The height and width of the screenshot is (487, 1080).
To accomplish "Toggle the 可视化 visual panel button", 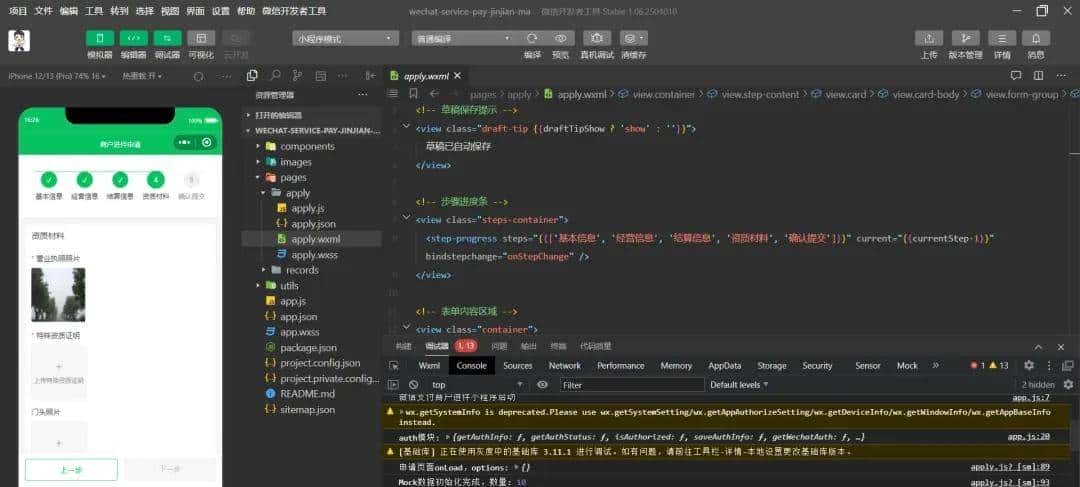I will [201, 38].
